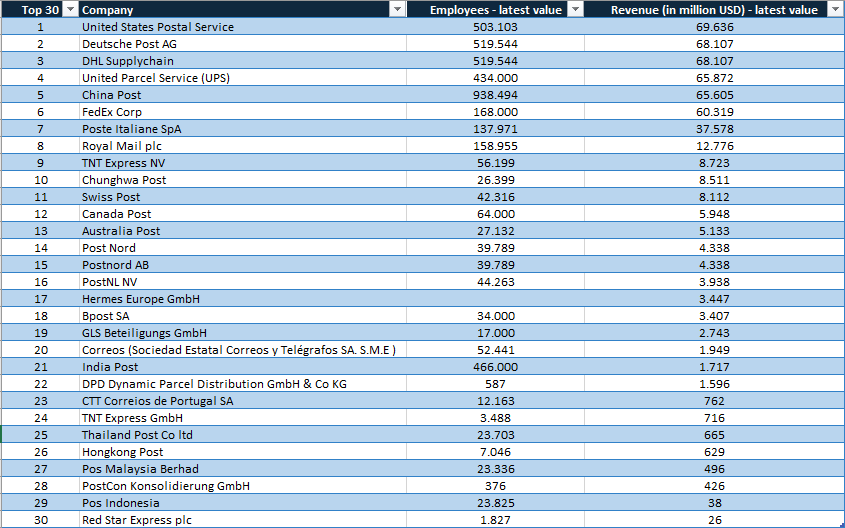Open the Revenue column filter dropdown
Image resolution: width=845 pixels, height=528 pixels.
(x=835, y=9)
